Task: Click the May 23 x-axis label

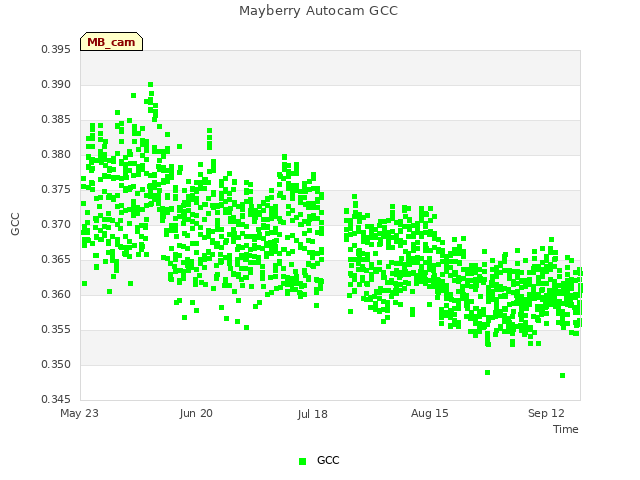Action: (x=79, y=413)
